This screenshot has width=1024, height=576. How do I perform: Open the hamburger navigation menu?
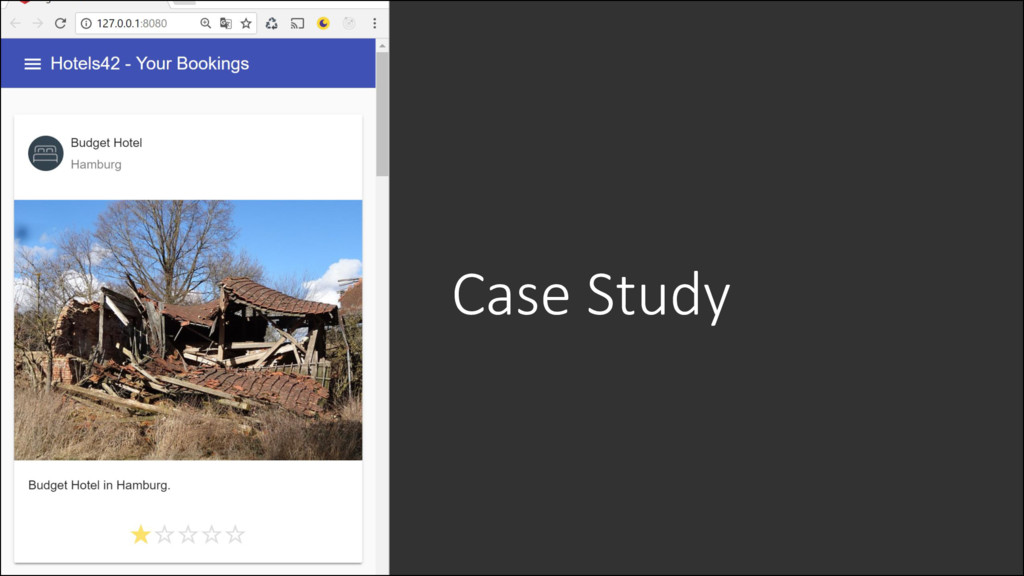point(32,63)
